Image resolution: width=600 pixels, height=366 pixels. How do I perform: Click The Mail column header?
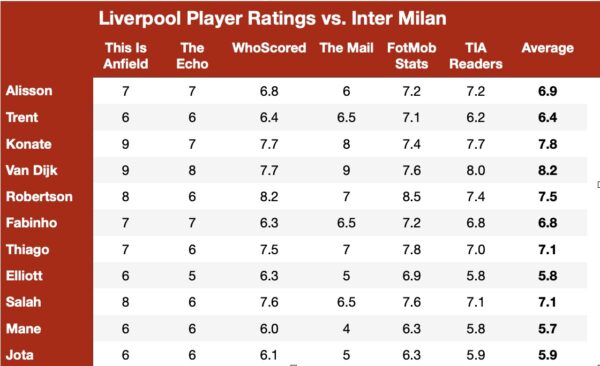coord(346,48)
